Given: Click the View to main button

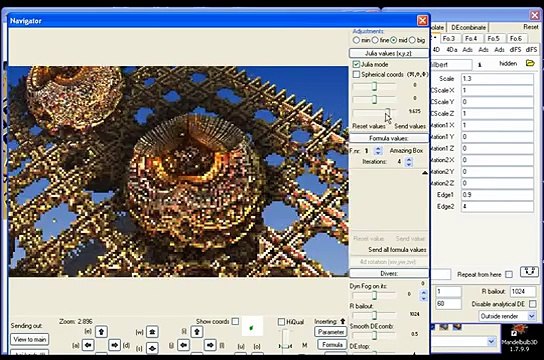Looking at the screenshot, I should coord(30,339).
